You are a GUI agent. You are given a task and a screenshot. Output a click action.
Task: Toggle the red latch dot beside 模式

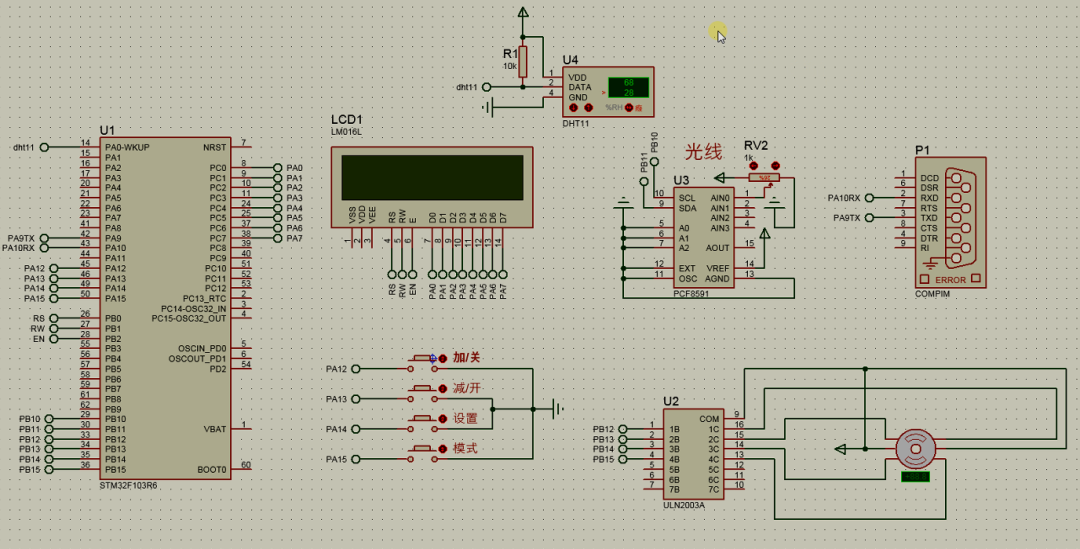click(x=442, y=449)
